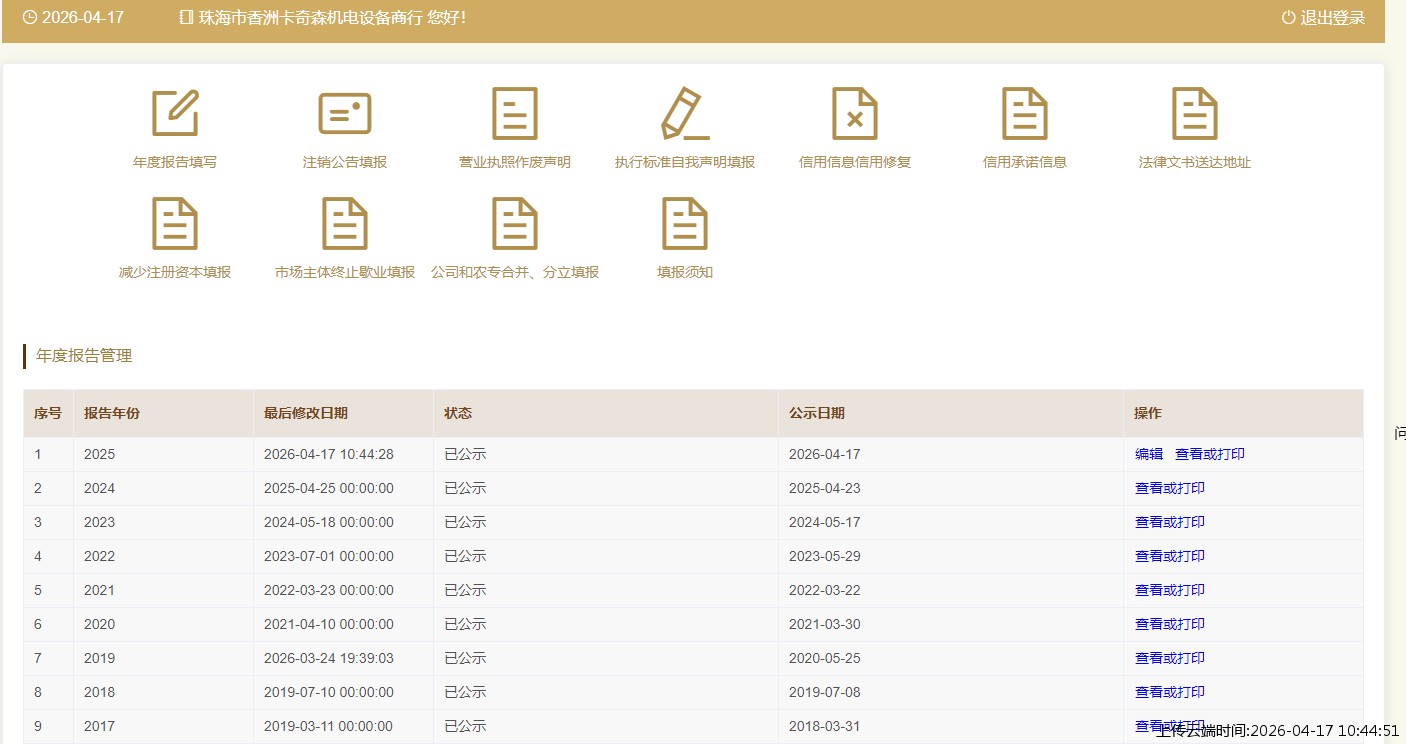Click 编辑 link for the 2025 report
This screenshot has width=1406, height=744.
[1149, 454]
